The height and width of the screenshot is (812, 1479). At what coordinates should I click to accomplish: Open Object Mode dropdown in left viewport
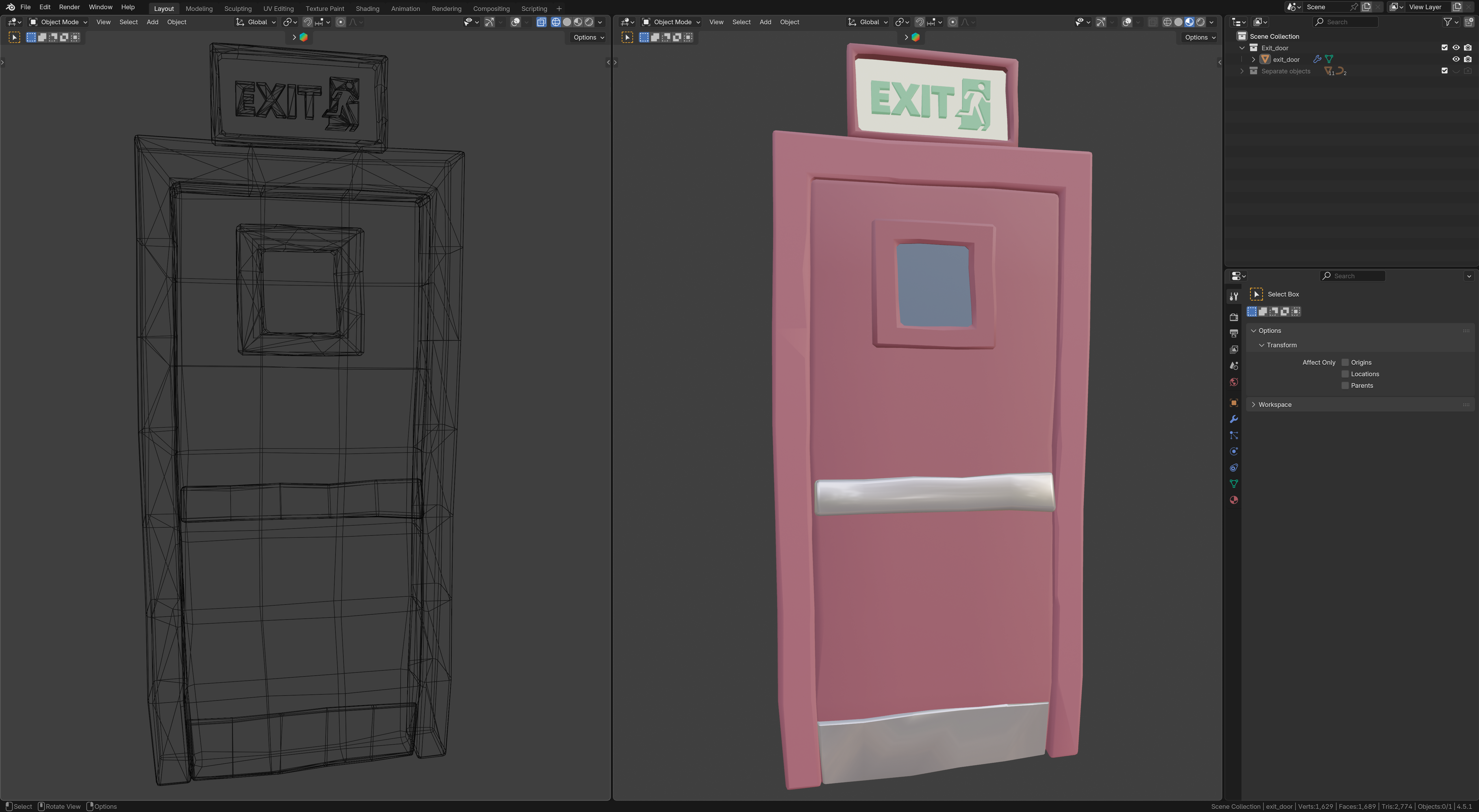(58, 22)
